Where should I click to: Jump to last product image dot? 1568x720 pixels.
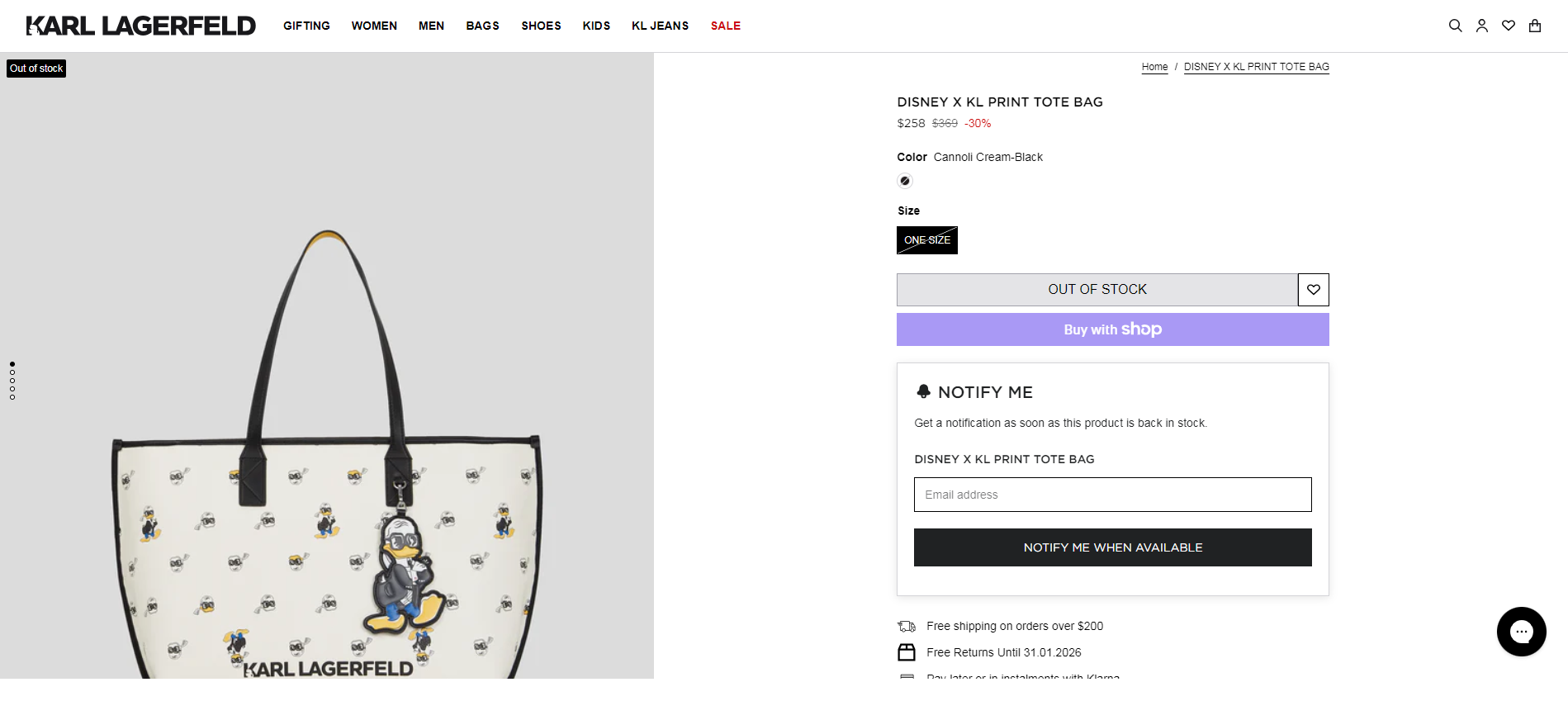point(12,397)
